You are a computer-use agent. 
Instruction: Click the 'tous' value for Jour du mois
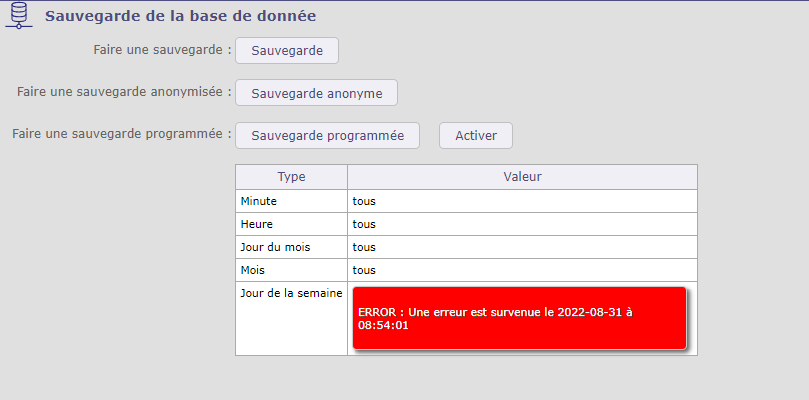point(364,247)
